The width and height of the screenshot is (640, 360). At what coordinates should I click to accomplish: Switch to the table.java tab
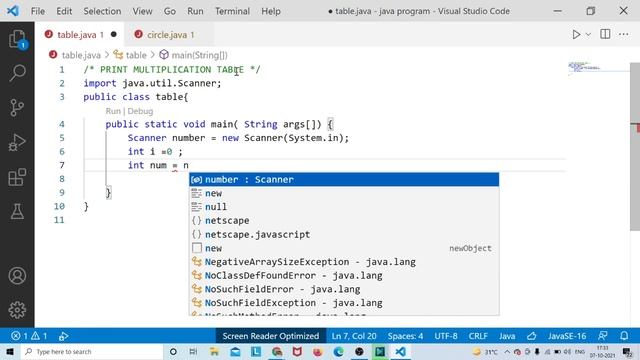click(x=80, y=35)
